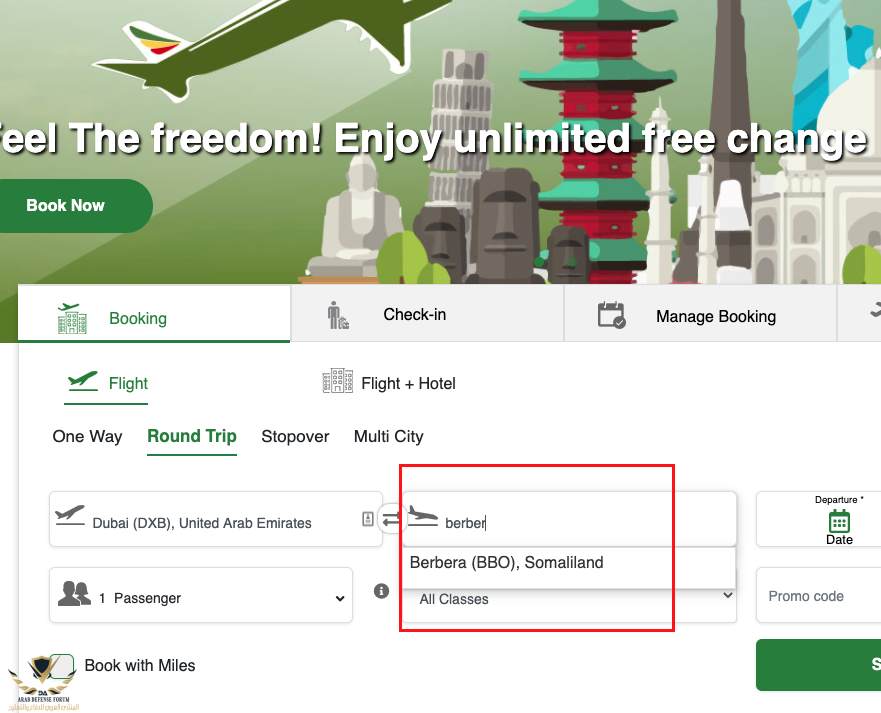This screenshot has height=713, width=881.
Task: Choose Berbera (BBO), Somaliland suggestion
Action: (507, 563)
